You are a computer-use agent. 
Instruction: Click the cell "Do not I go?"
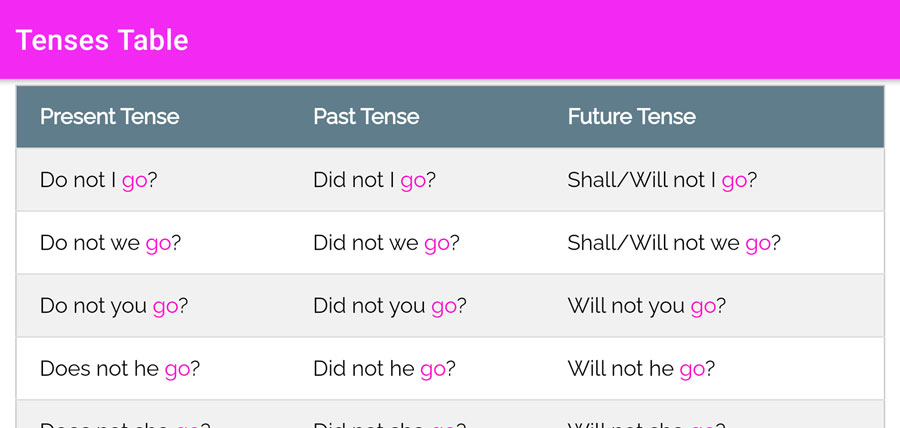point(99,181)
